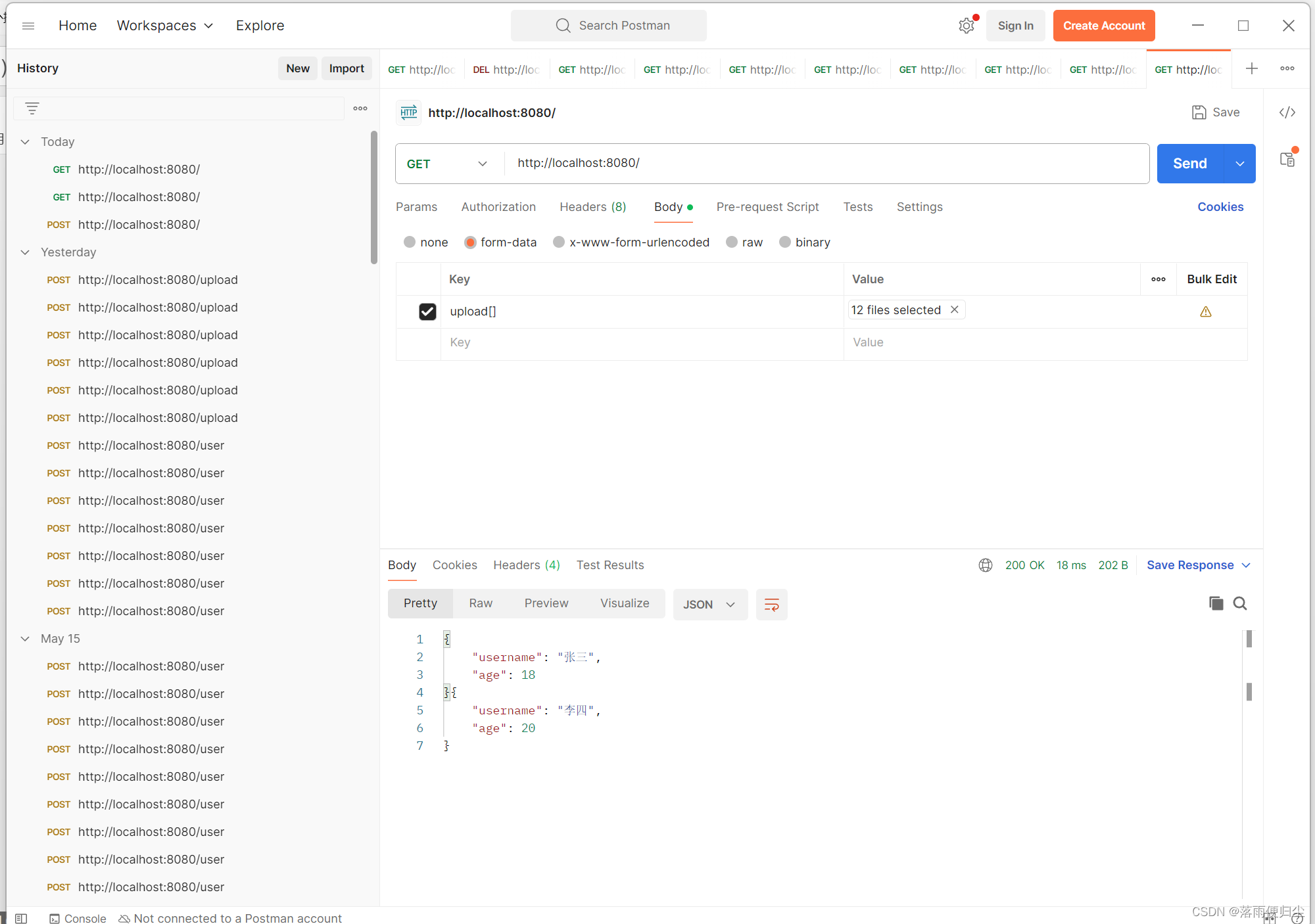This screenshot has width=1315, height=924.
Task: Click the history sidebar scrollbar
Action: pos(374,197)
